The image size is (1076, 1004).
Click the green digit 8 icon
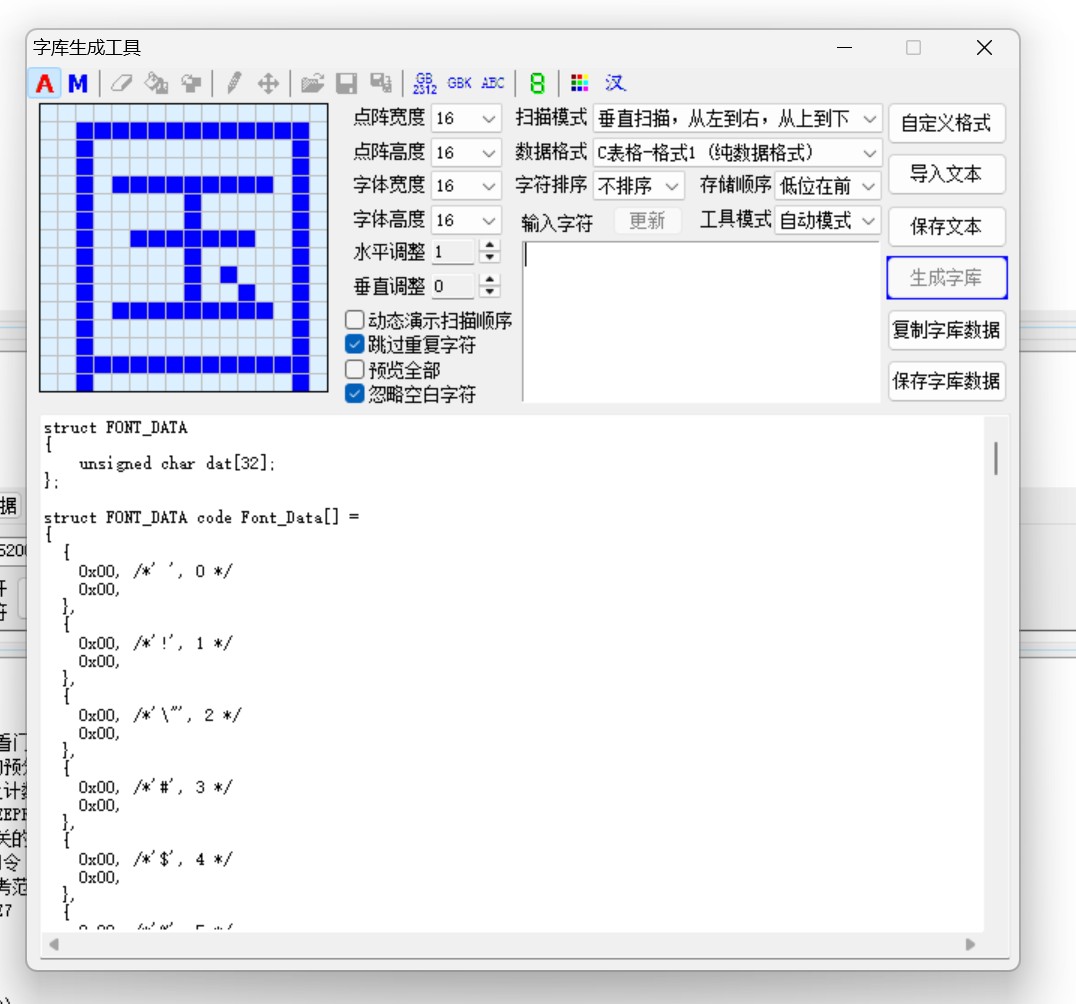tap(537, 83)
